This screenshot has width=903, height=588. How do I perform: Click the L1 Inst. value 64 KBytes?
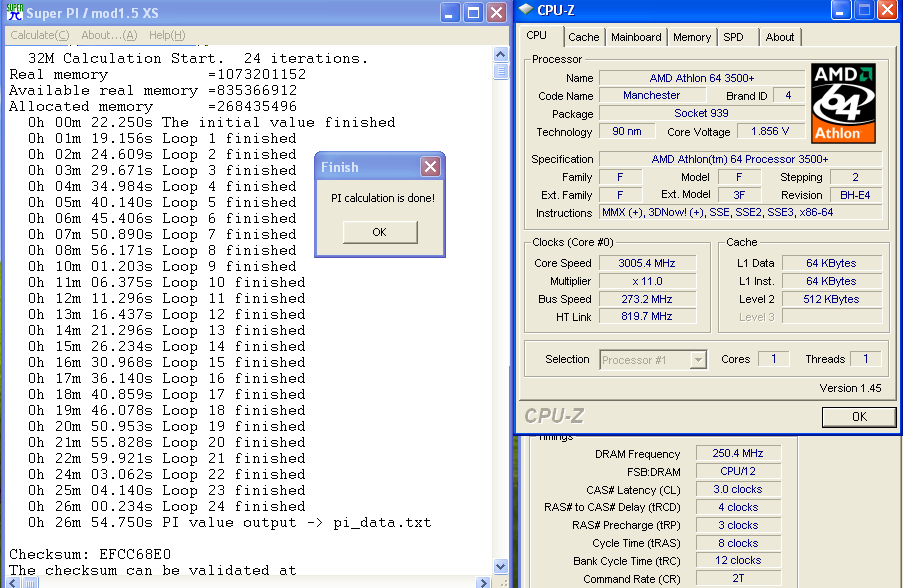click(x=832, y=281)
